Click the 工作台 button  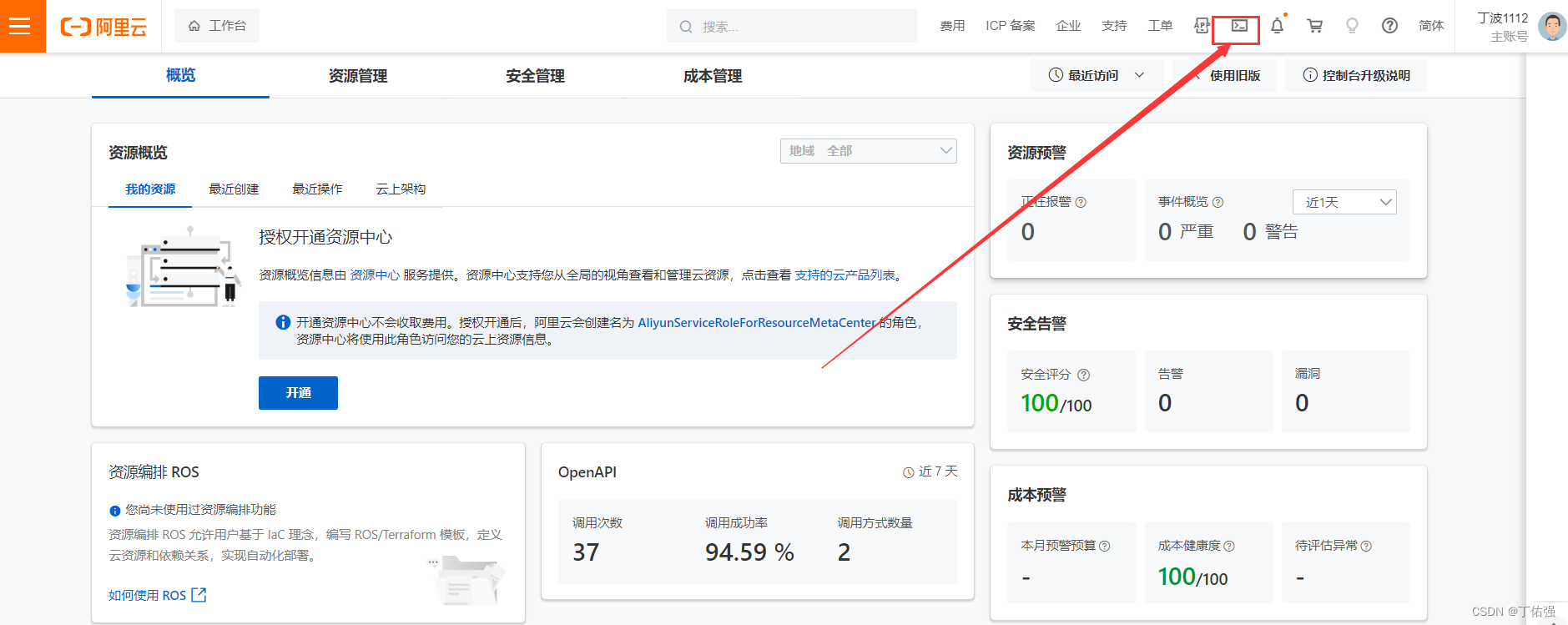click(217, 26)
